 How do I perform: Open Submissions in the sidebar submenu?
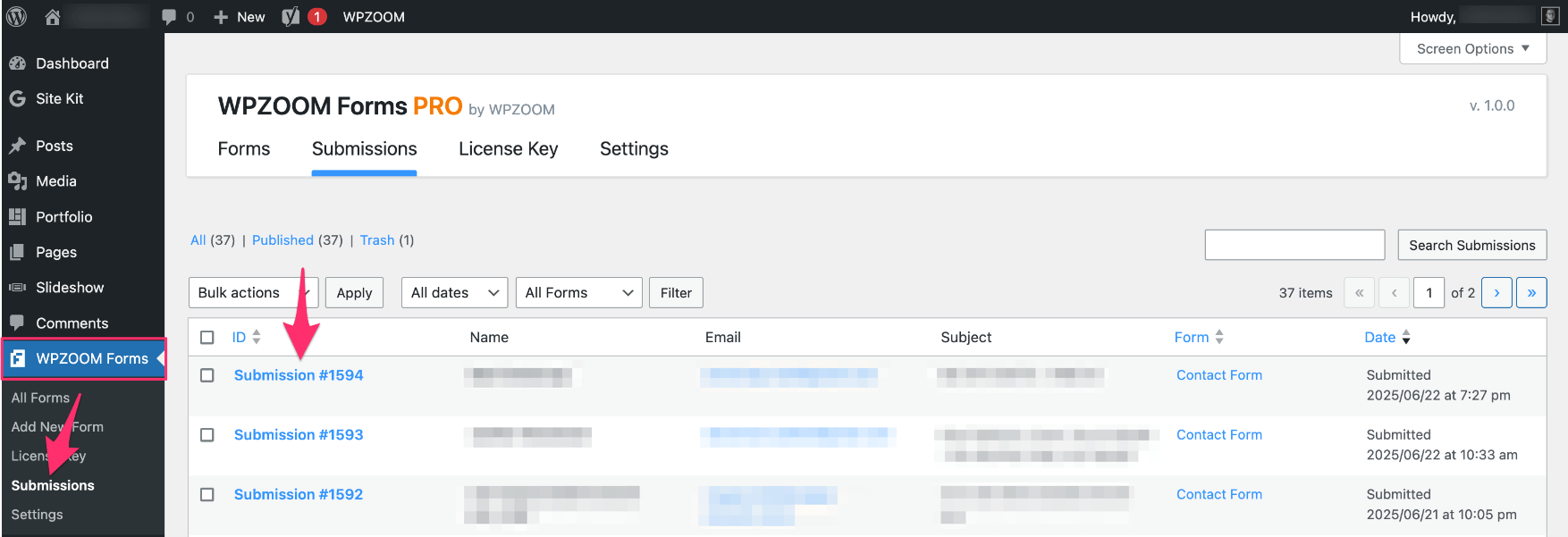53,485
